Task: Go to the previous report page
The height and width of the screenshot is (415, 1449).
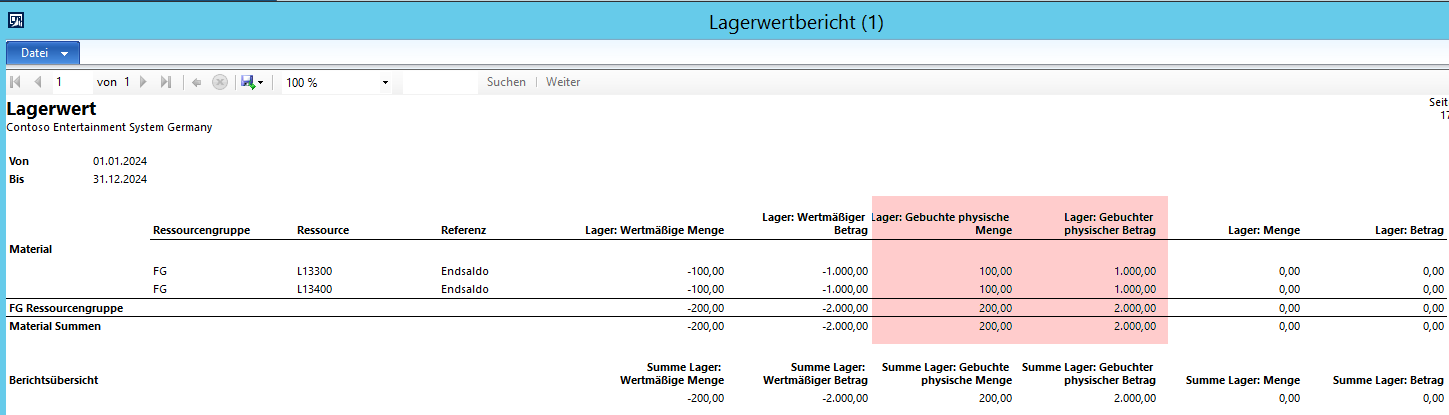Action: [38, 82]
